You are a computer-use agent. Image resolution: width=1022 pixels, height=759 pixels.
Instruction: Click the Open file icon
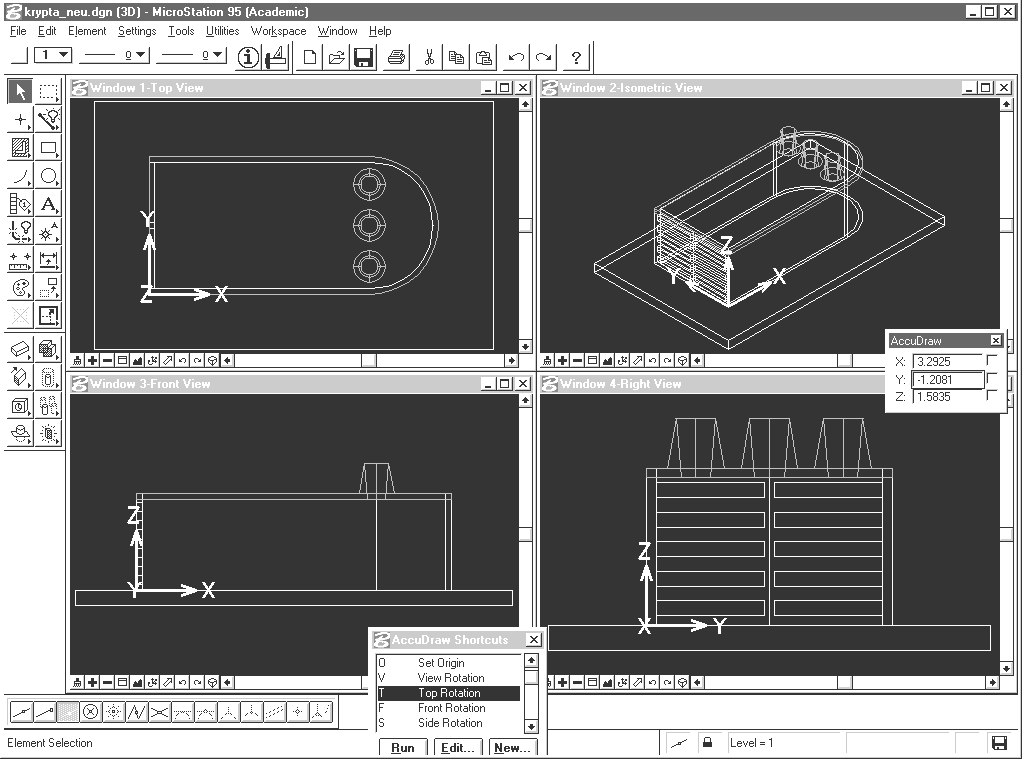pyautogui.click(x=336, y=57)
